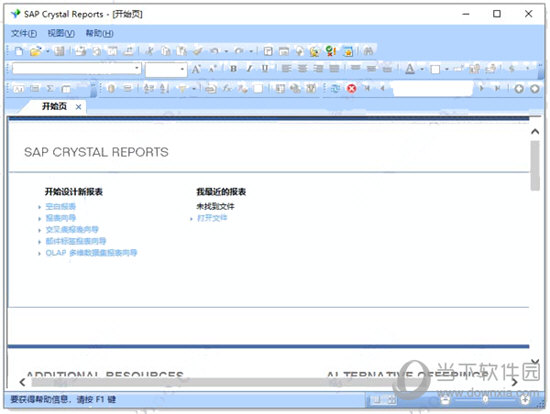Open the 视图(V) menu
The width and height of the screenshot is (550, 414).
(x=61, y=33)
